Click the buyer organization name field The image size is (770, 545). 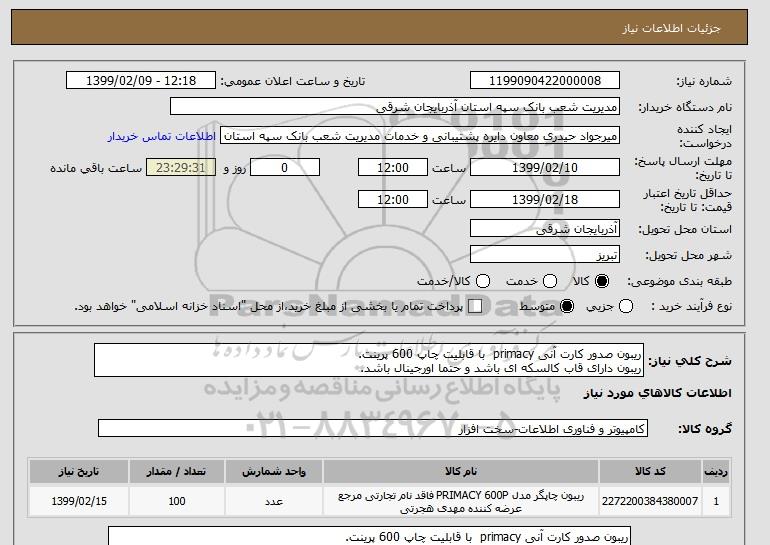[x=395, y=107]
